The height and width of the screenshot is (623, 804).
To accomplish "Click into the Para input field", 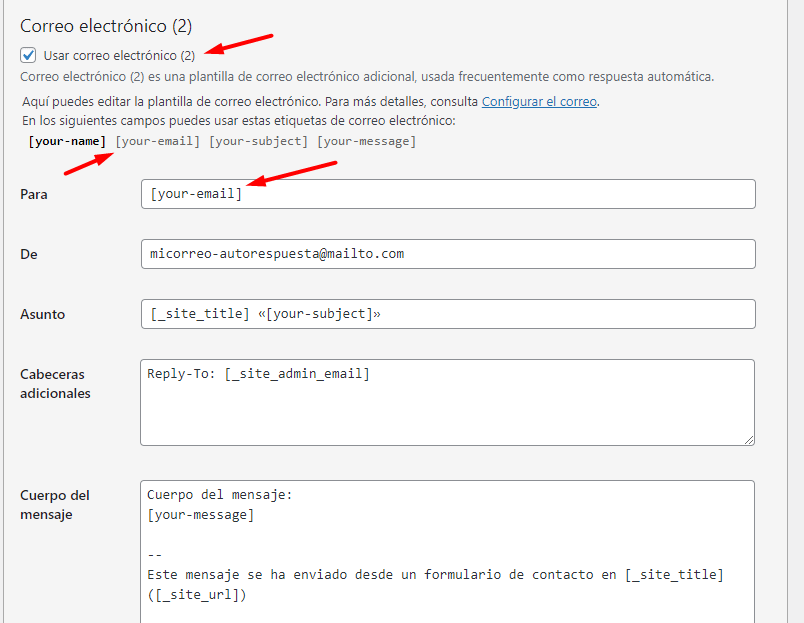I will click(448, 194).
